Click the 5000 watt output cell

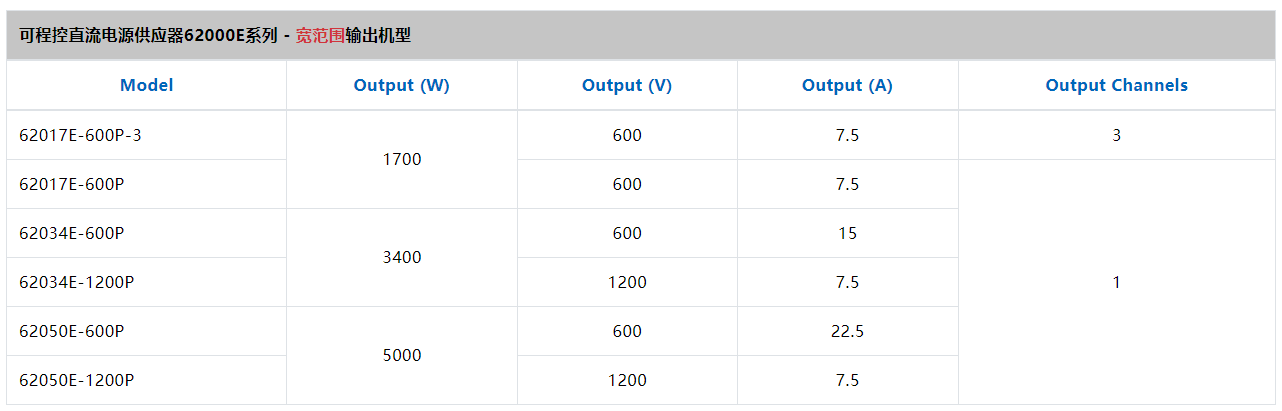[402, 356]
